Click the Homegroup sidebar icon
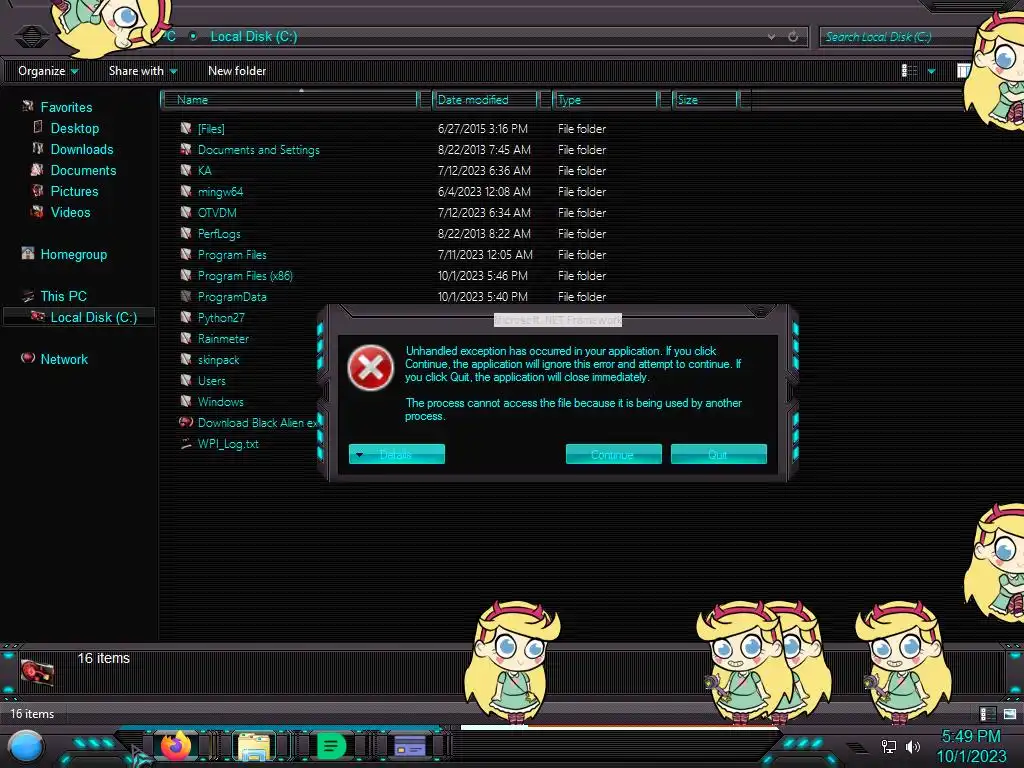 coord(27,253)
